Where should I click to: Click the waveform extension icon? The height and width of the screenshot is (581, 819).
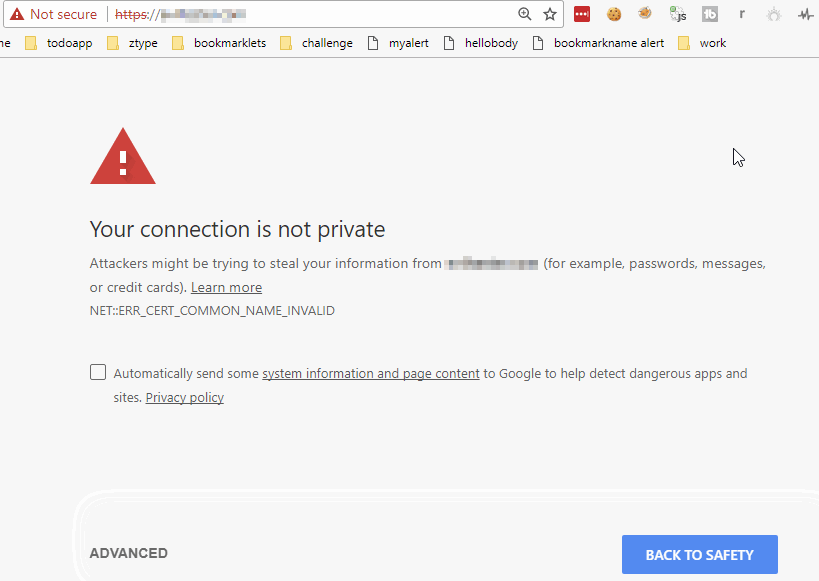(x=806, y=14)
